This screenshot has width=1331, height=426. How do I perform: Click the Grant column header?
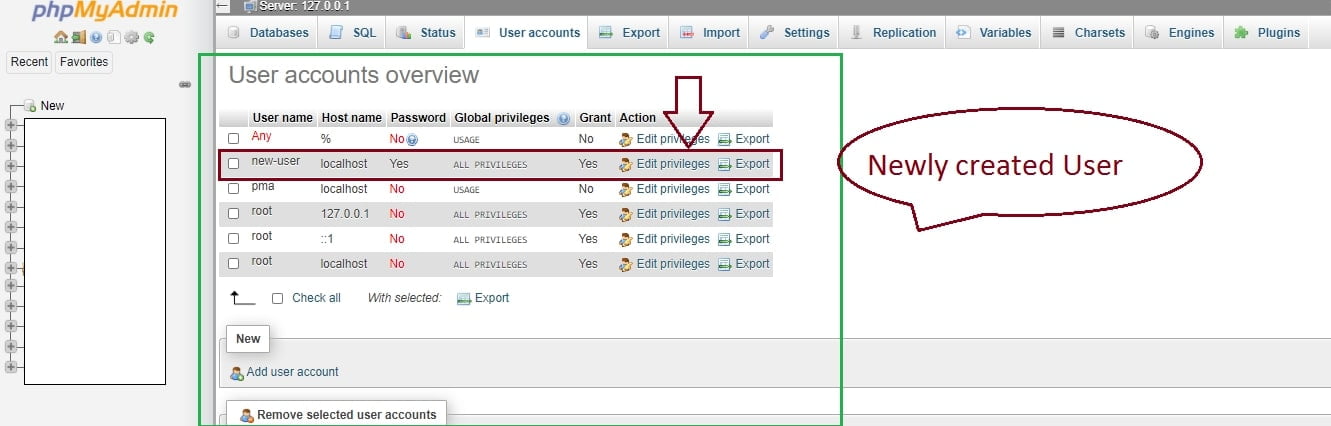point(595,118)
